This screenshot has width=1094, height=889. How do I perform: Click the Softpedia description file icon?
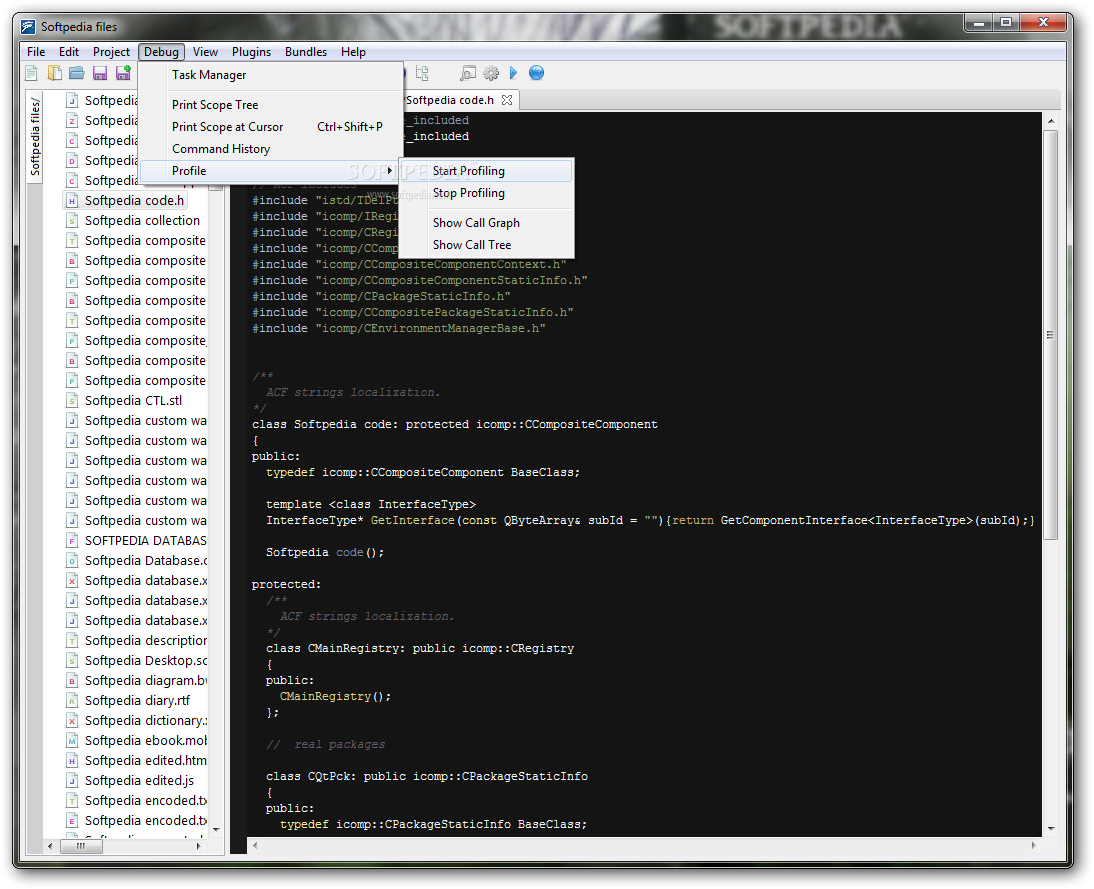(72, 641)
